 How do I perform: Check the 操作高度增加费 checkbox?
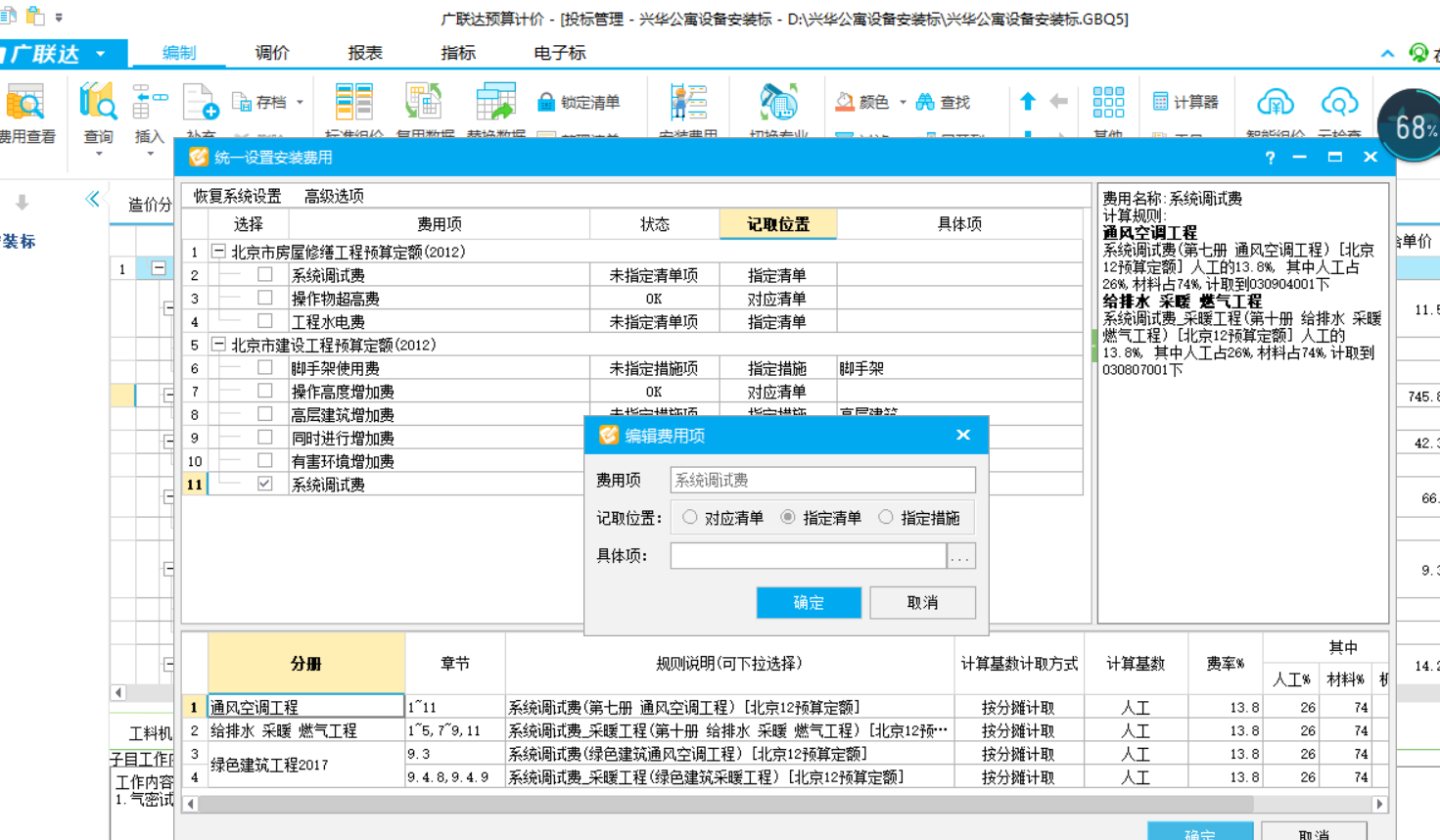point(265,391)
